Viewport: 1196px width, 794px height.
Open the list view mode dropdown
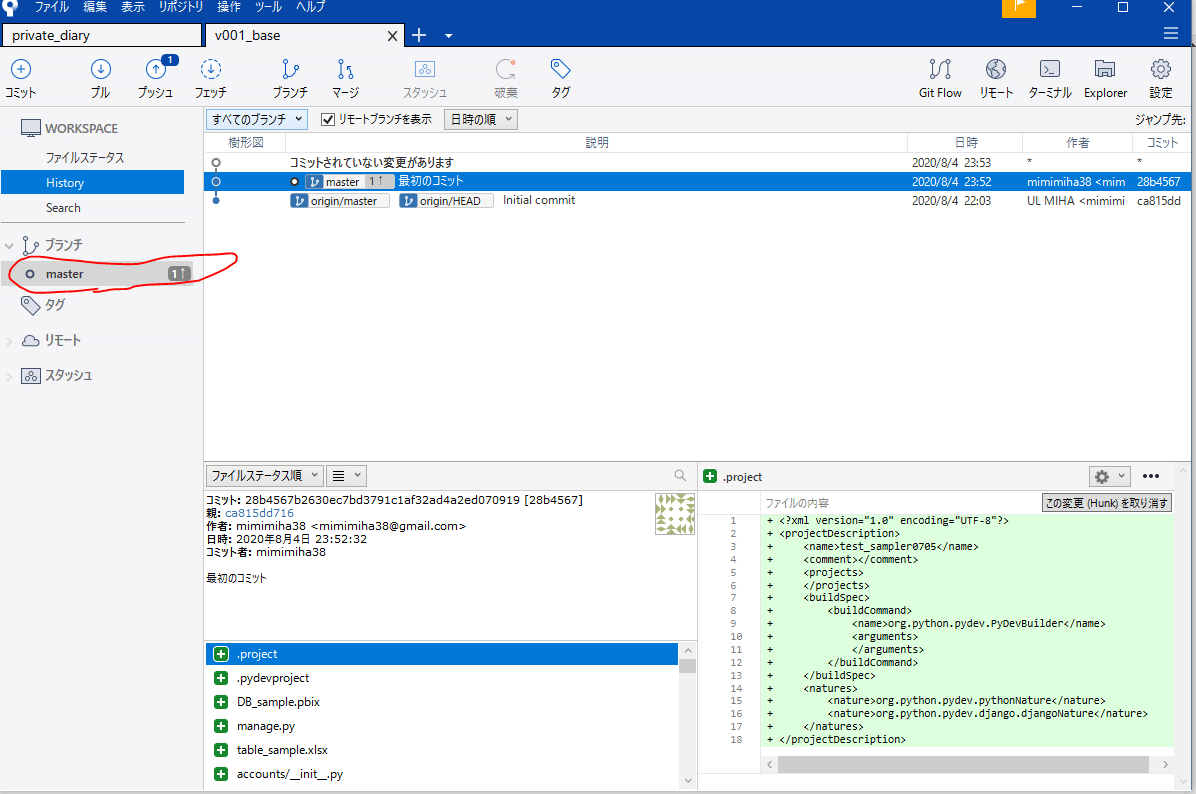pyautogui.click(x=347, y=475)
